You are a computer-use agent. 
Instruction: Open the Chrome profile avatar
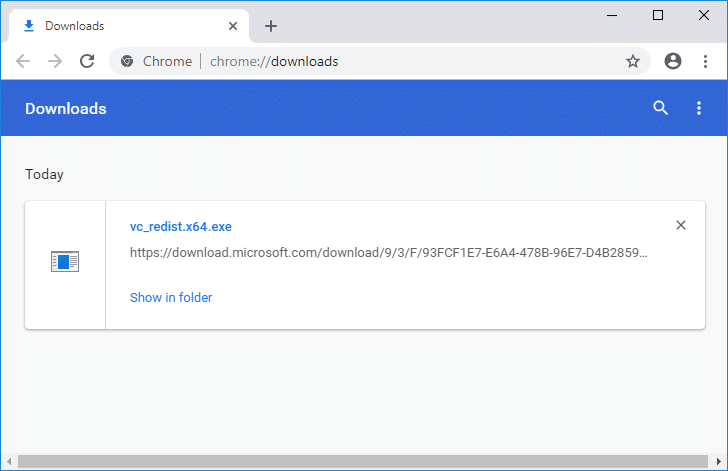[672, 61]
